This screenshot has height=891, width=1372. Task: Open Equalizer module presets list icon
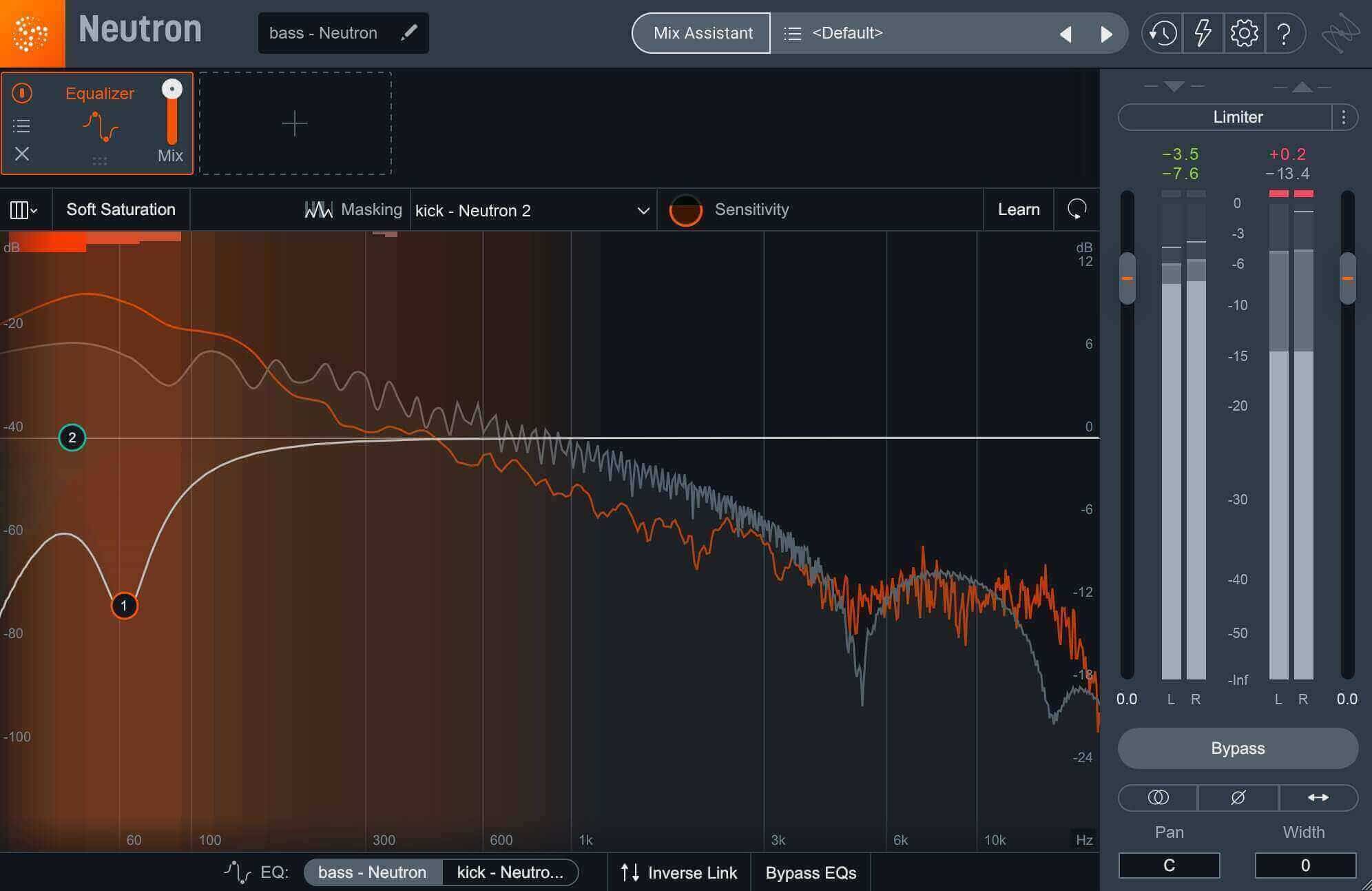pos(21,125)
